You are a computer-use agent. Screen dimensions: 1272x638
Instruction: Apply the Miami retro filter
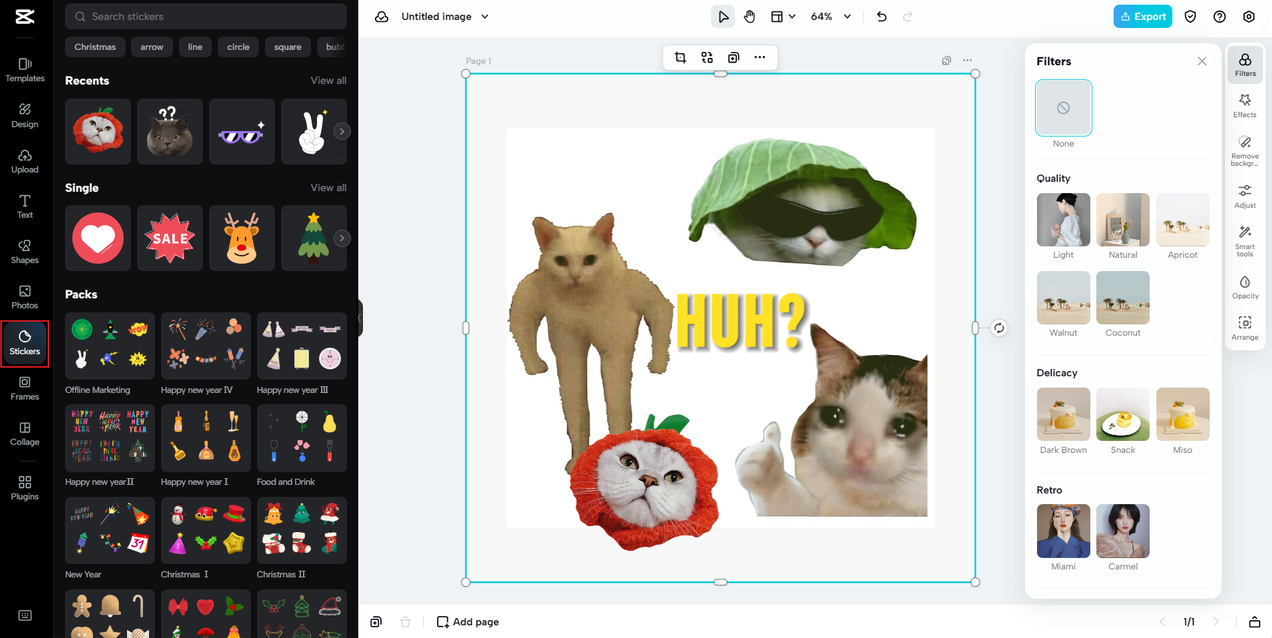[x=1063, y=531]
